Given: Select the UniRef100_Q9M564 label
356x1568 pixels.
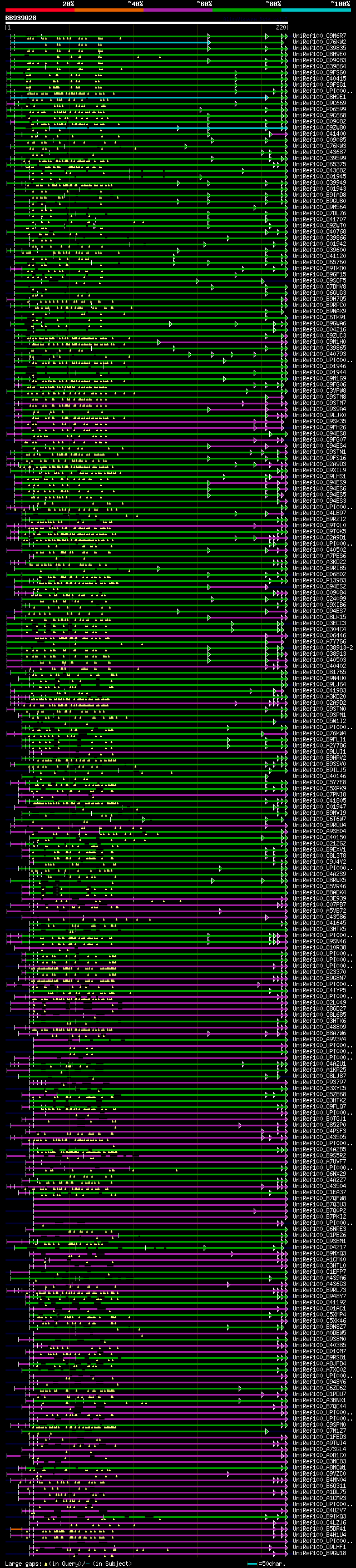Looking at the screenshot, I should [319, 207].
